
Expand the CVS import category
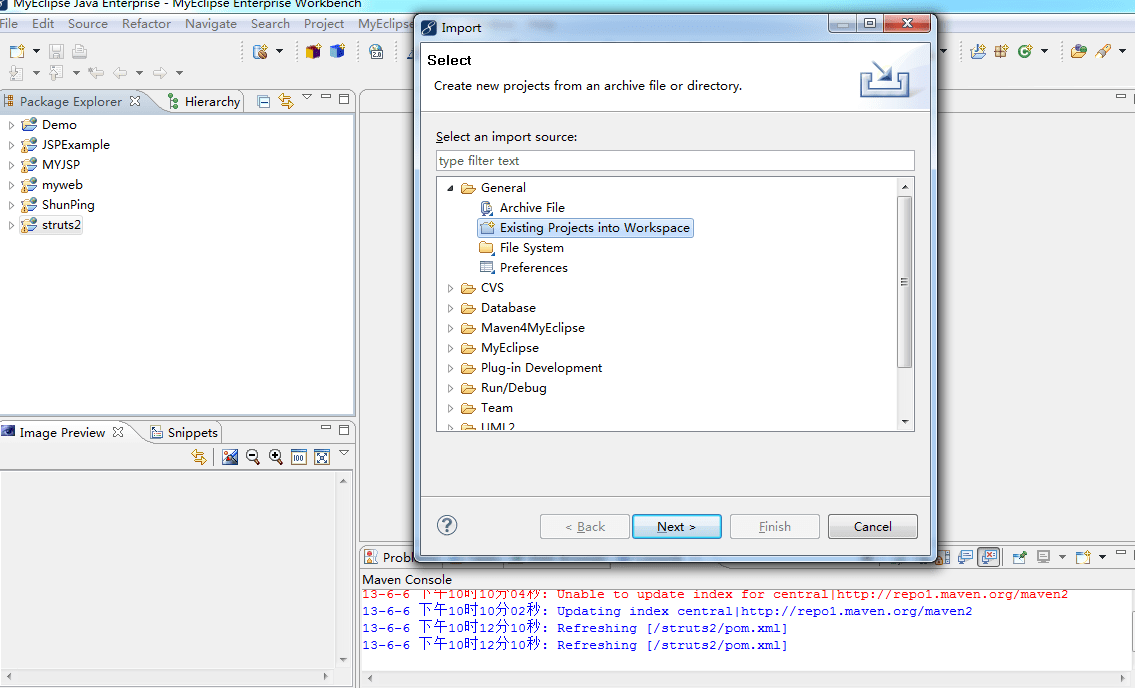point(450,288)
